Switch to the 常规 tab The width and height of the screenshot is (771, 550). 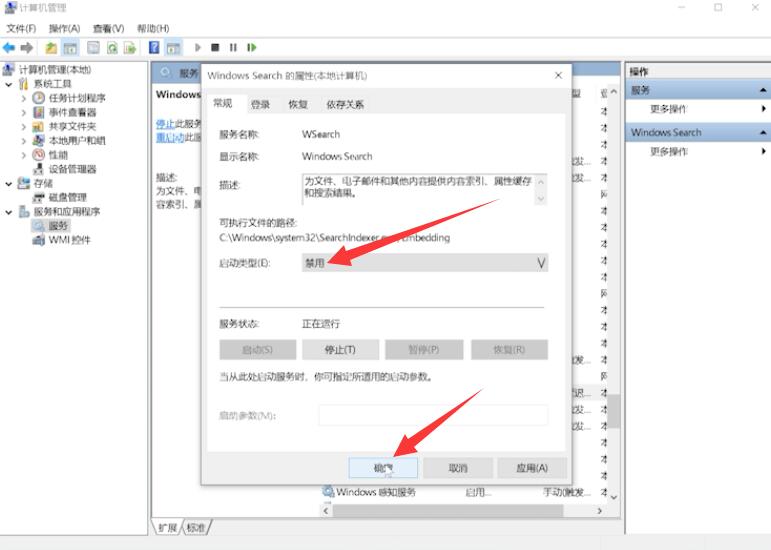click(223, 103)
